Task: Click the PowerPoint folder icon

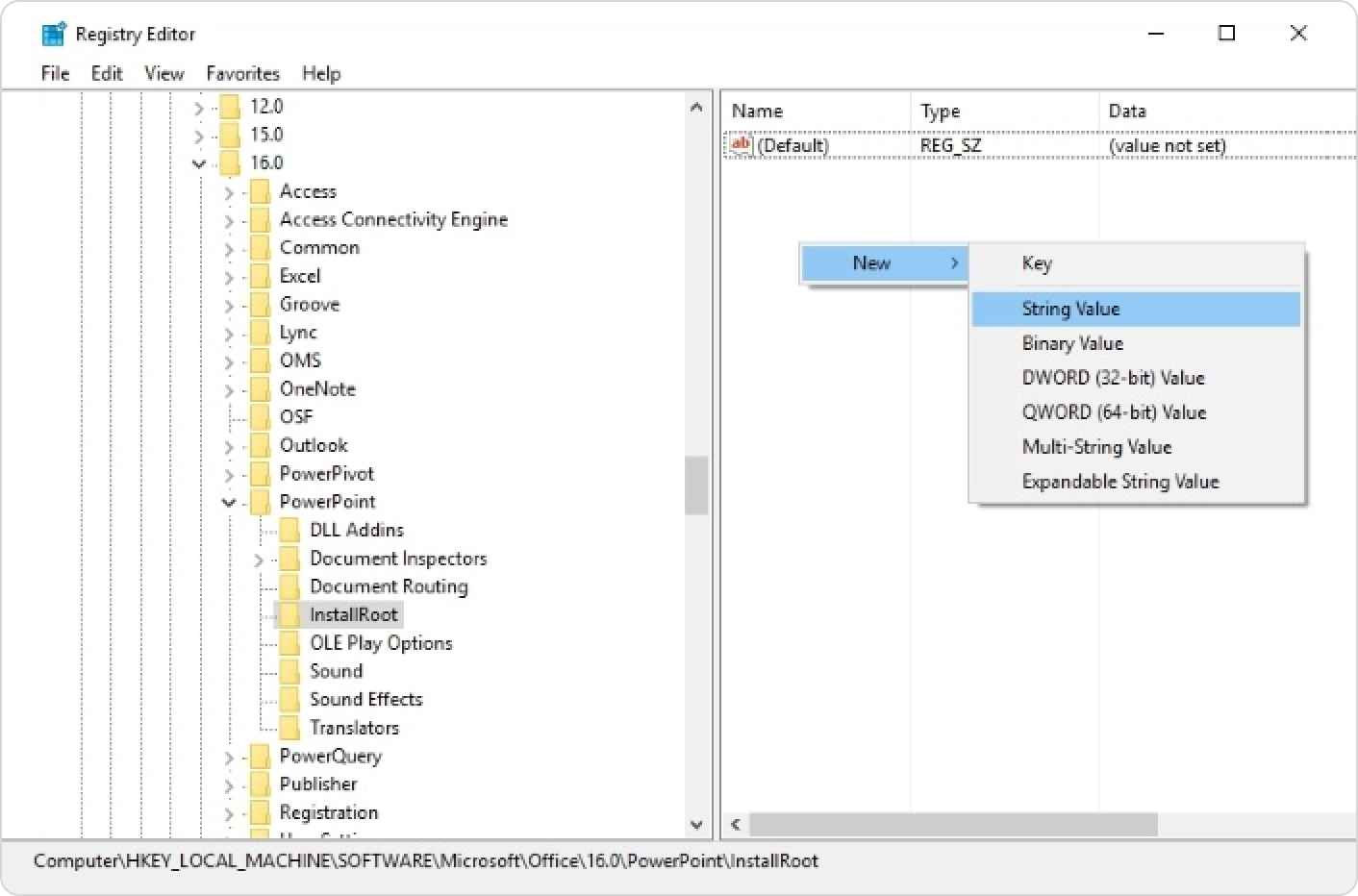Action: [x=259, y=502]
